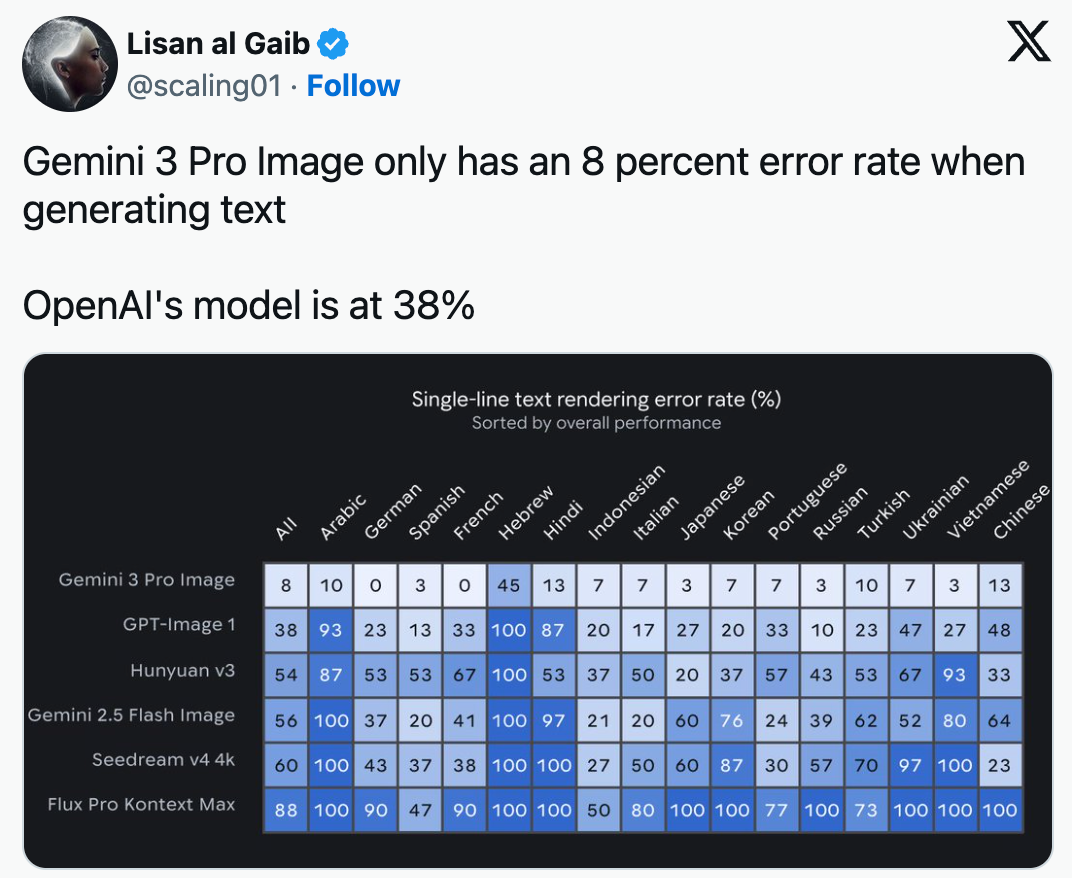
Task: Open Lisan al Gaib's profile avatar
Action: [x=65, y=62]
